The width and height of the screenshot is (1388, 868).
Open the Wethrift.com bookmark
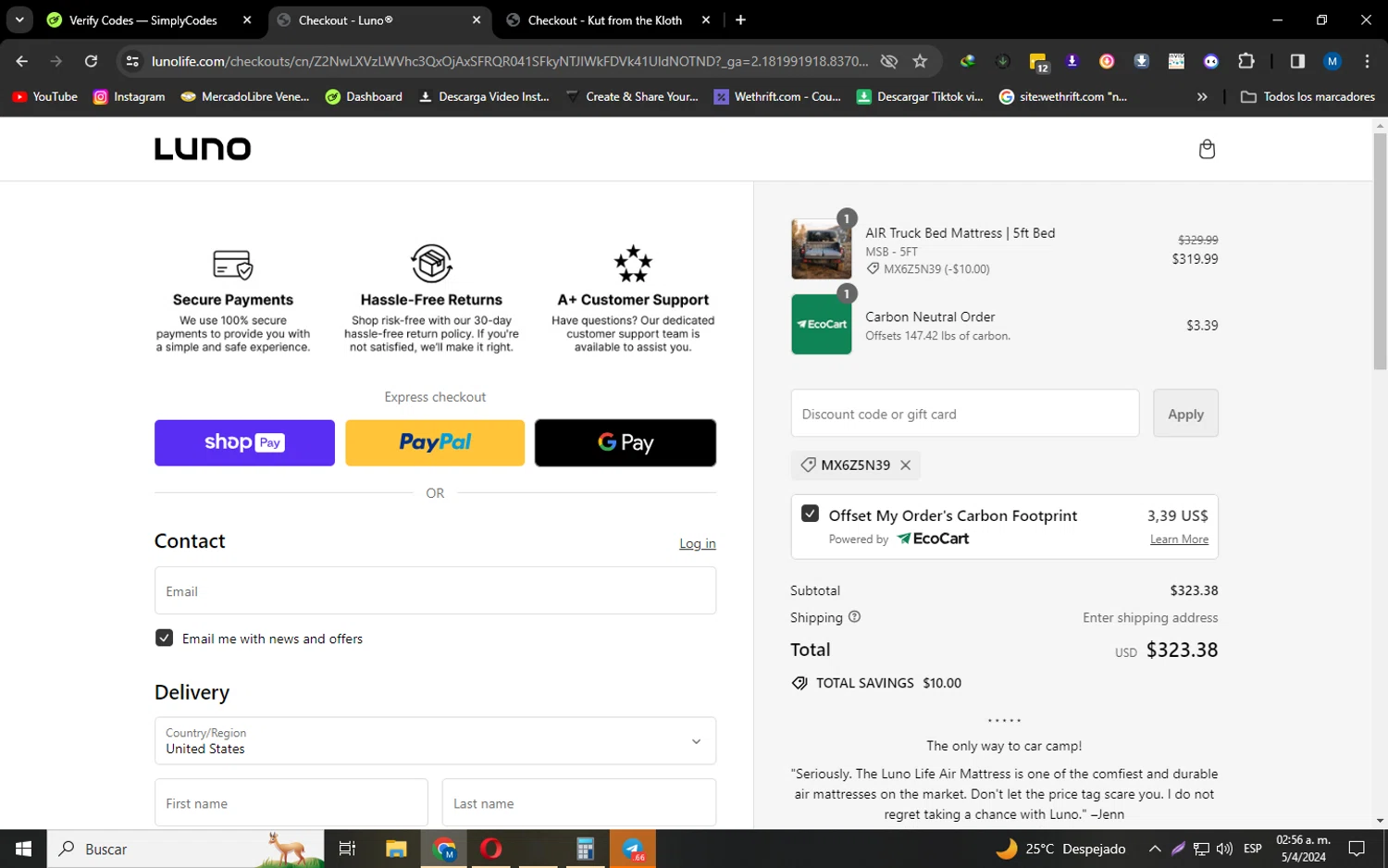click(777, 96)
